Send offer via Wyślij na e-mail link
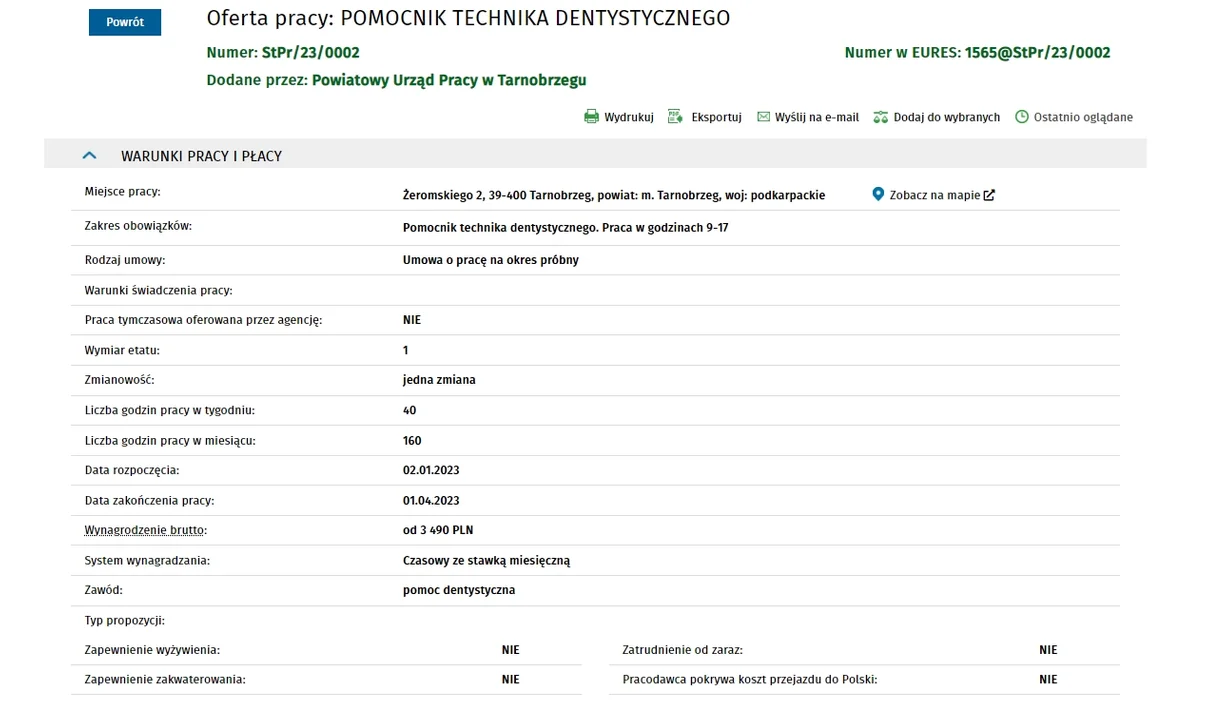 click(817, 117)
